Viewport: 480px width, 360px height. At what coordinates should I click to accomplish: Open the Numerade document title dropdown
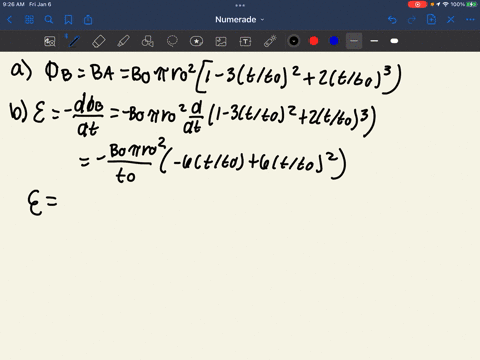click(x=240, y=20)
